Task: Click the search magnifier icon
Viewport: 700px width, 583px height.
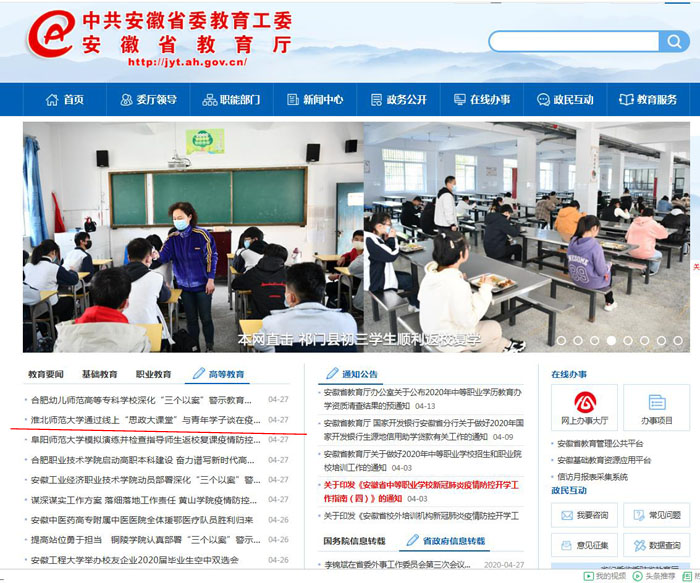Action: [673, 41]
